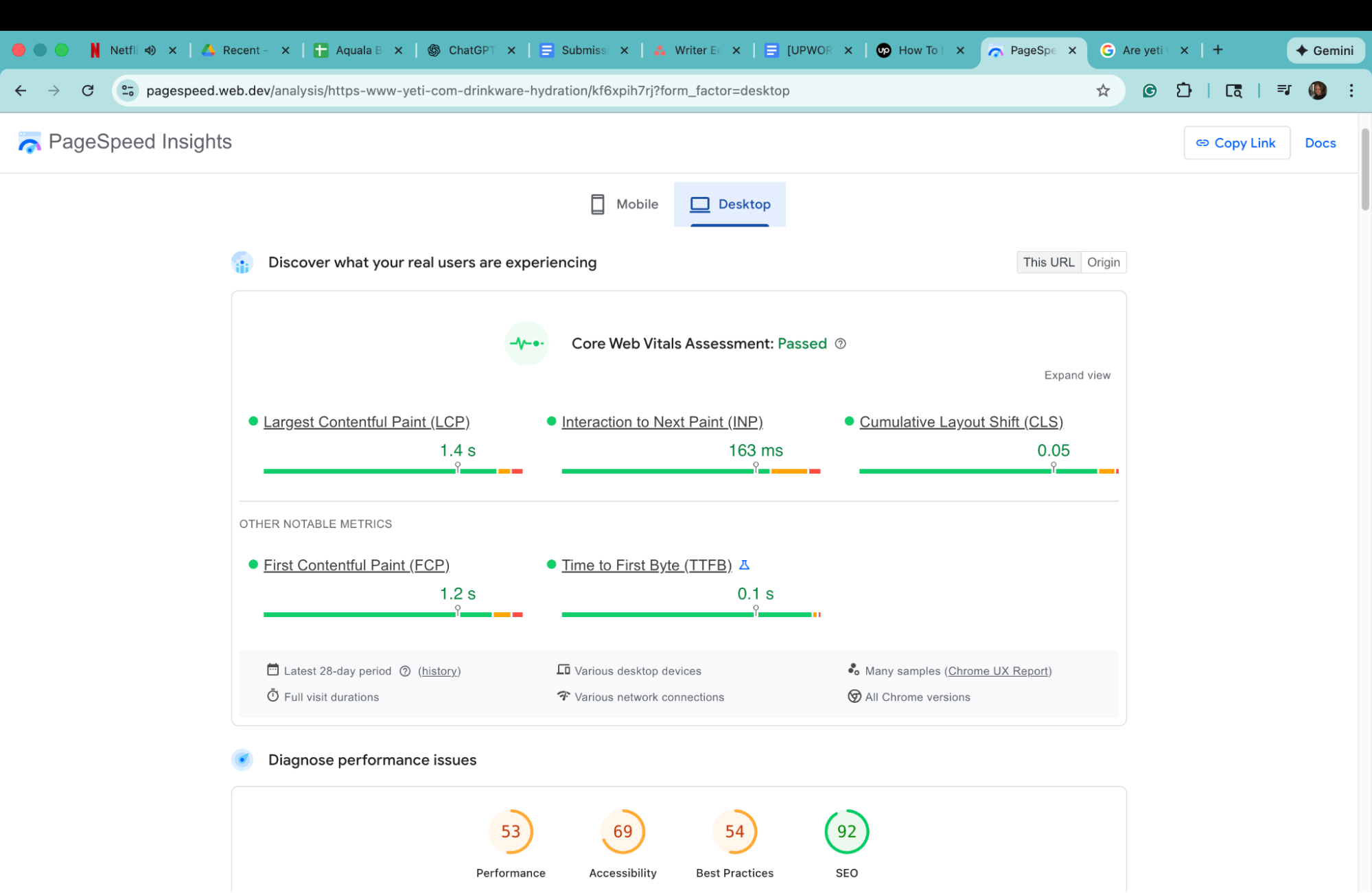Click Various desktop devices text
This screenshot has width=1372, height=893.
(638, 671)
